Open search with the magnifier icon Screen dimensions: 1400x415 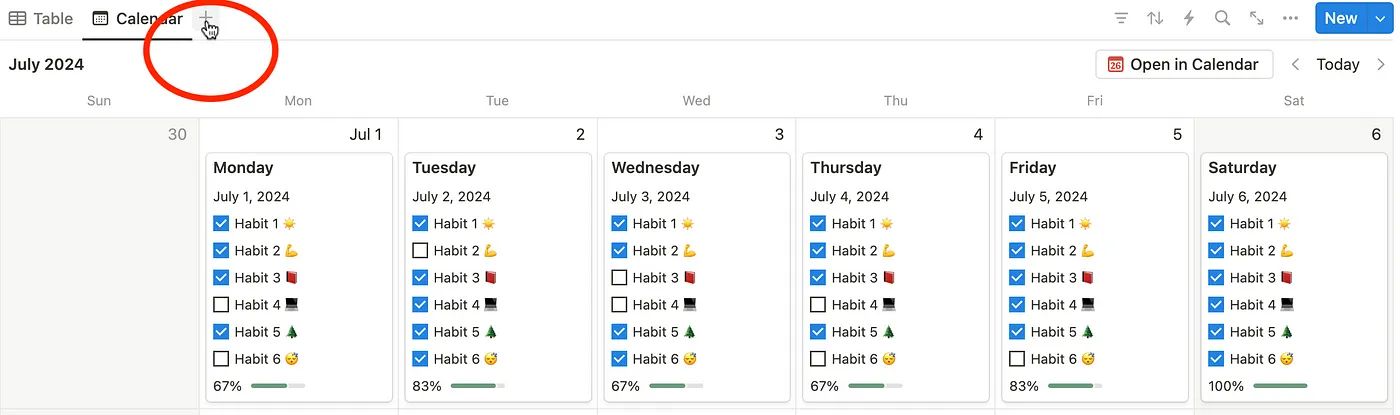[x=1222, y=18]
